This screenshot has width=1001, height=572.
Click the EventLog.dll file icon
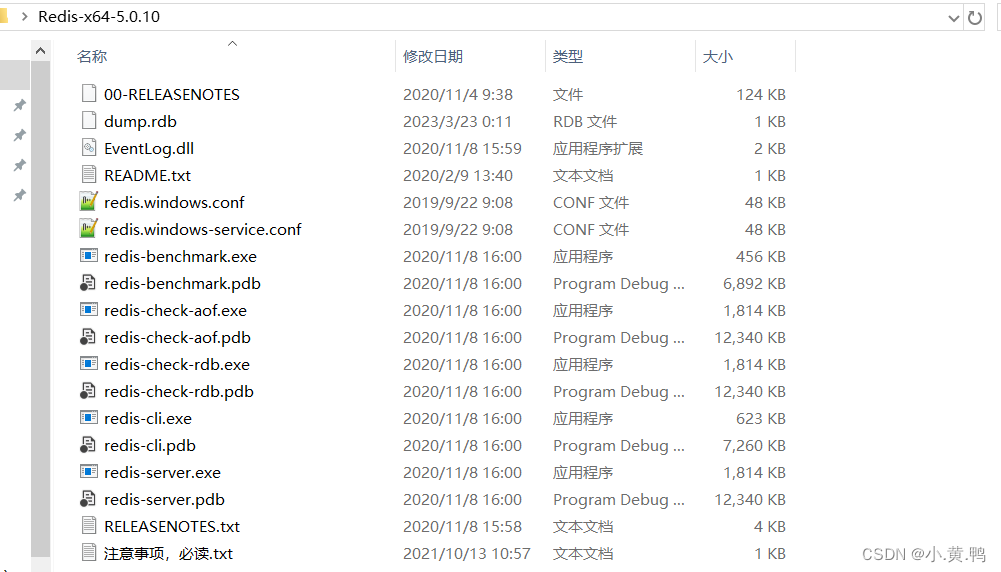[89, 148]
